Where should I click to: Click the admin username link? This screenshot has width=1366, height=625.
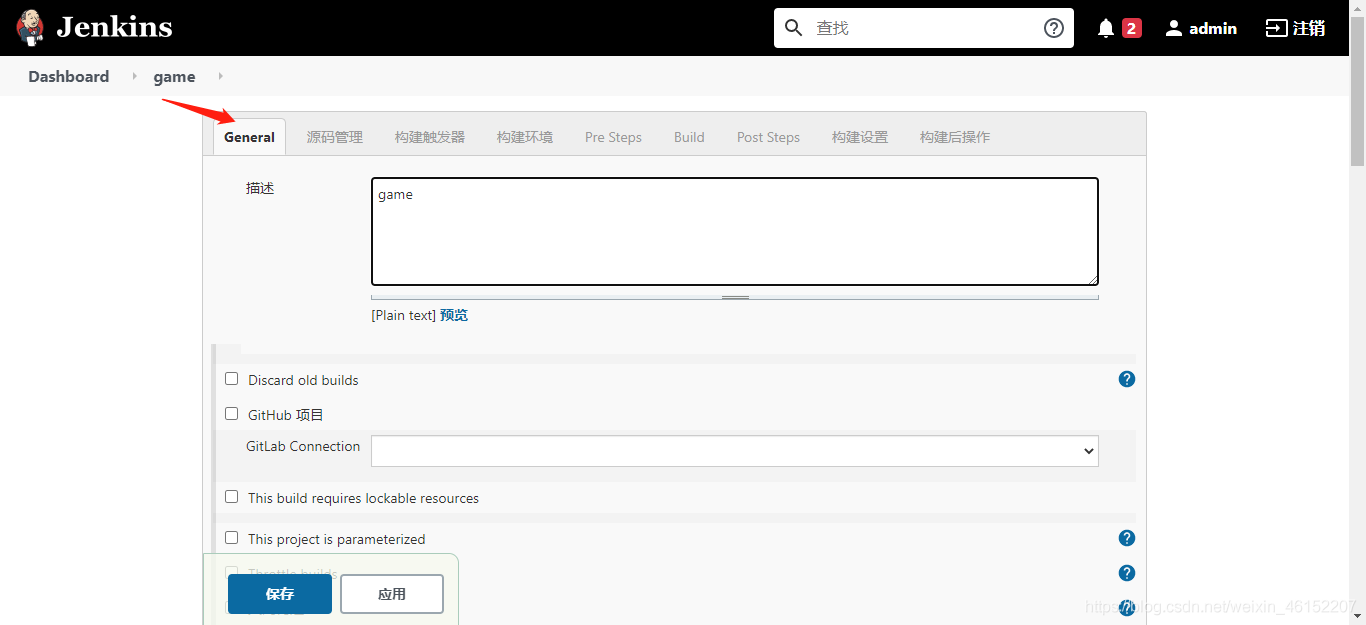pos(1213,28)
